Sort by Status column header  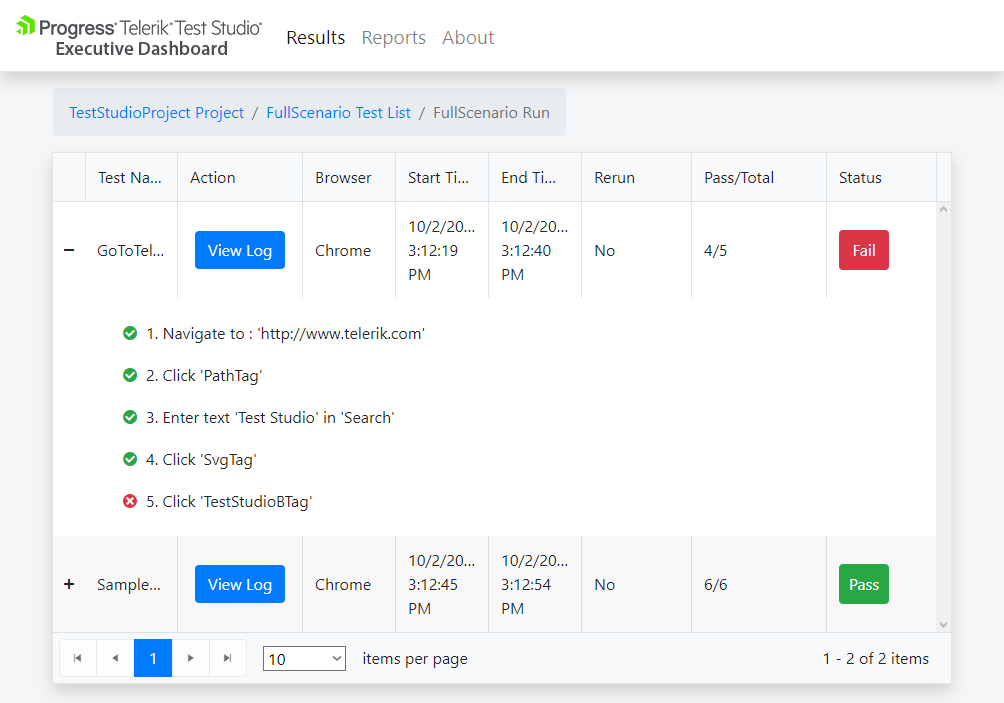(881, 177)
